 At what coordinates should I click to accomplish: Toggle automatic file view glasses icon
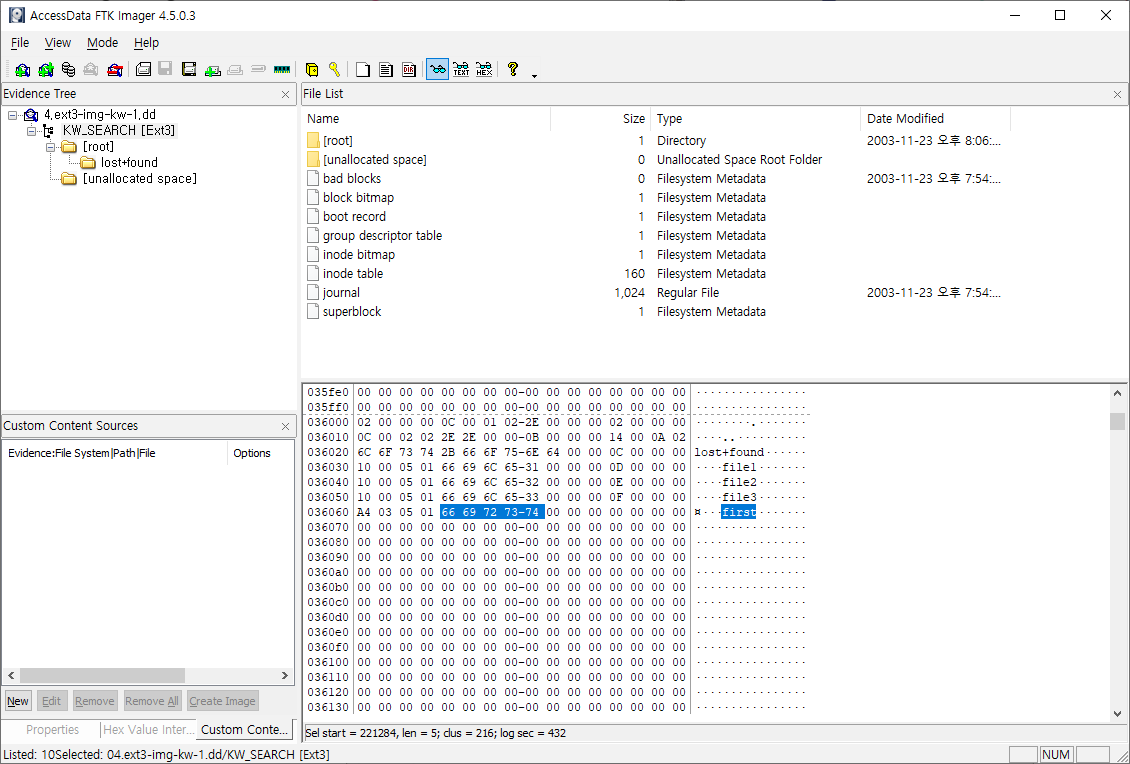[437, 69]
